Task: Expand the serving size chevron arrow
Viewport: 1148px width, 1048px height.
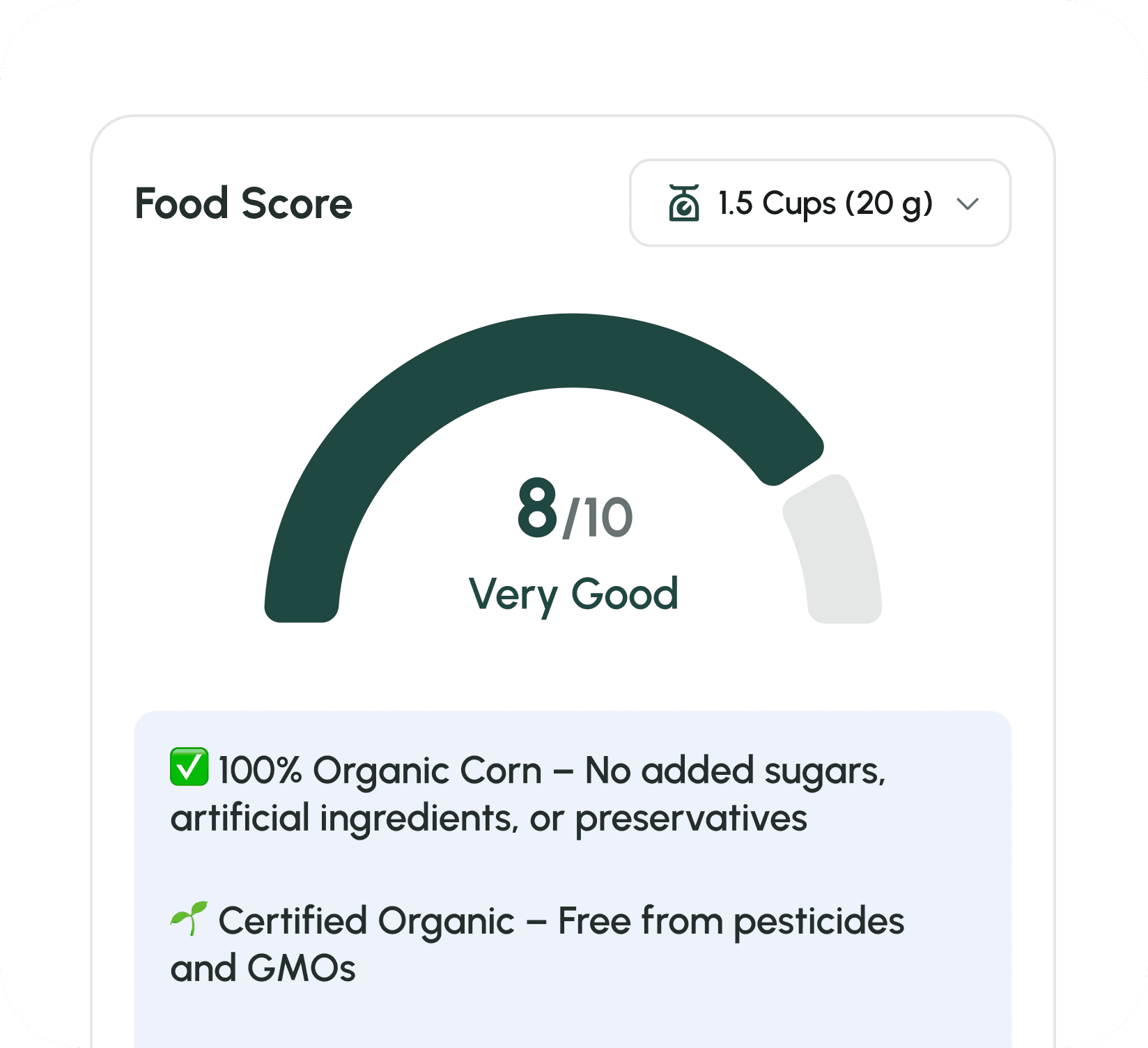Action: 968,203
